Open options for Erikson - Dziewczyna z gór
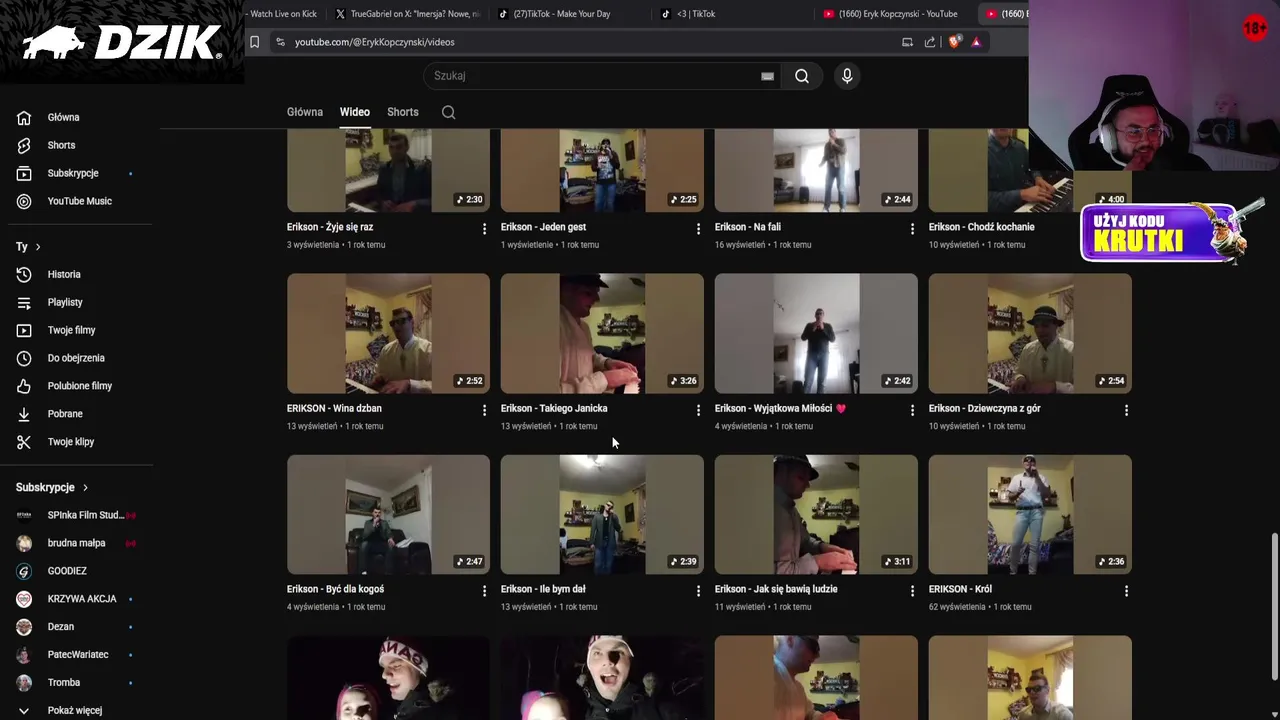 [x=1126, y=410]
